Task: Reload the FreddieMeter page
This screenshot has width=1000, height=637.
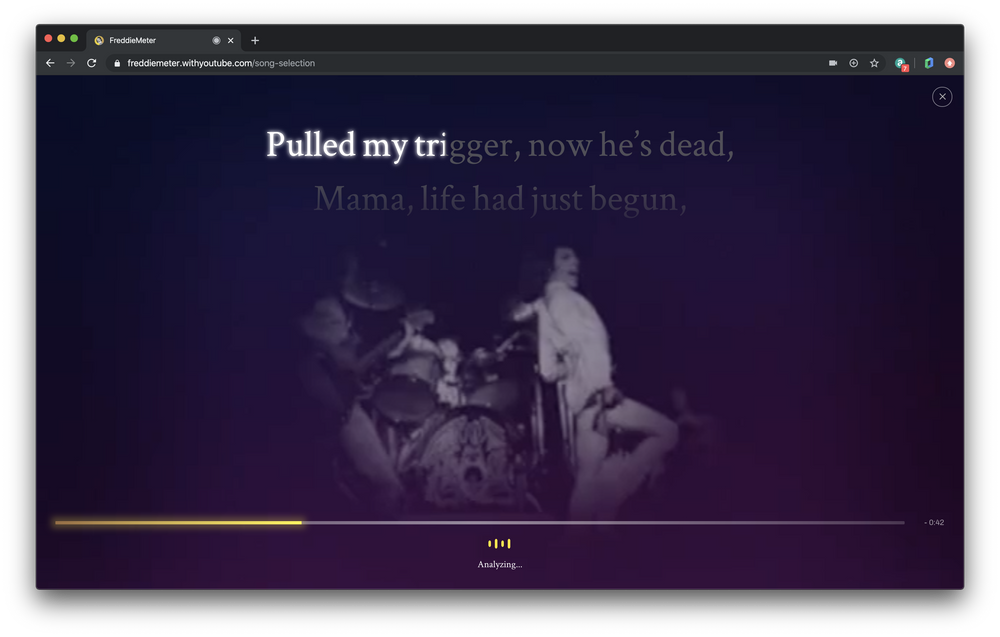Action: click(92, 63)
